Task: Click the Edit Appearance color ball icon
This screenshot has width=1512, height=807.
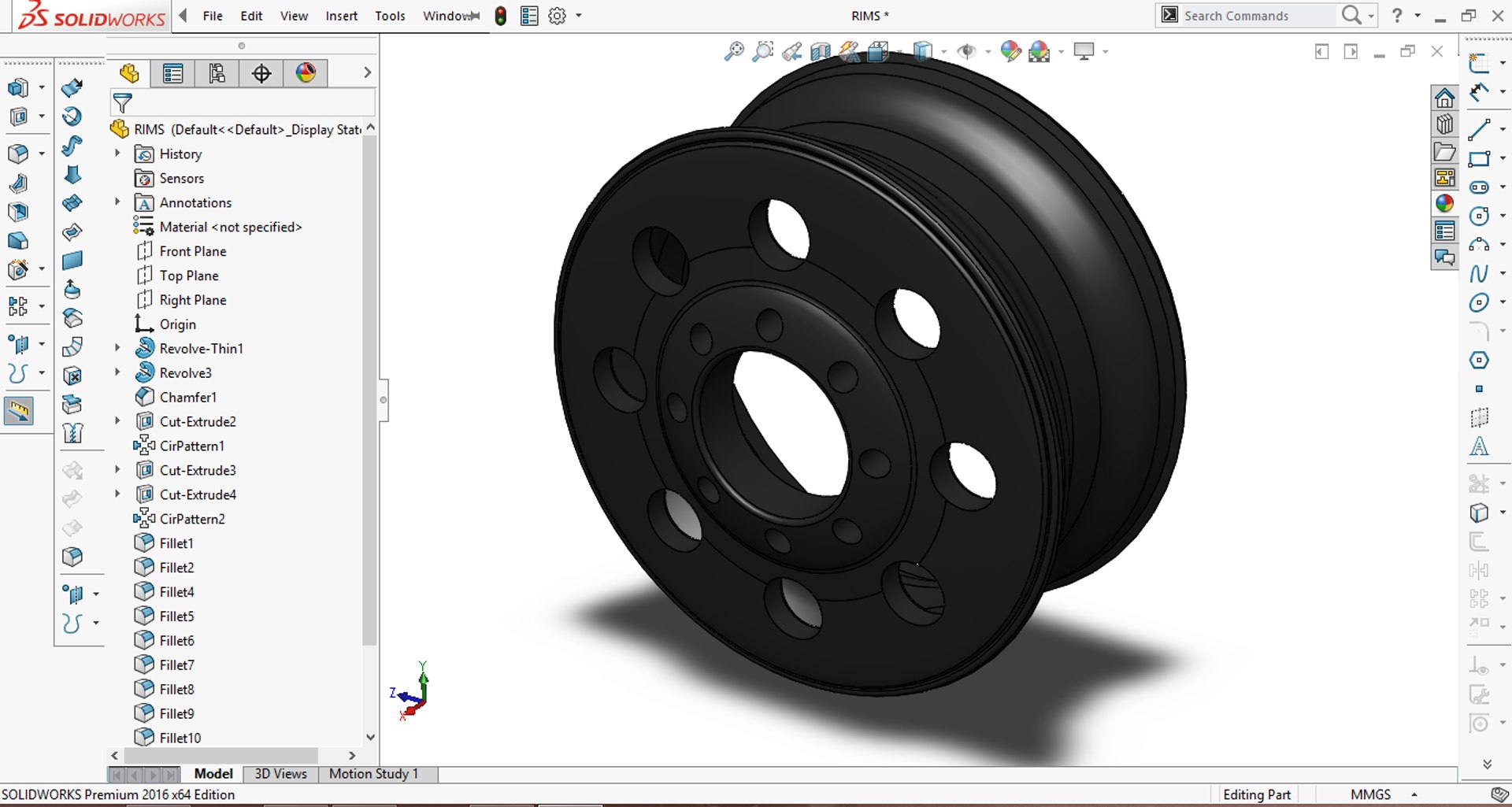Action: point(1010,52)
